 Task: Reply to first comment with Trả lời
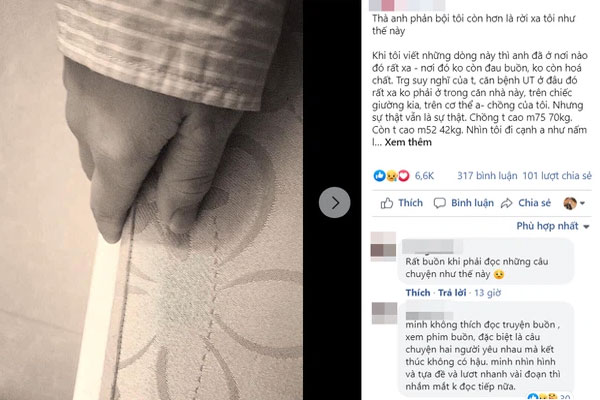452,293
